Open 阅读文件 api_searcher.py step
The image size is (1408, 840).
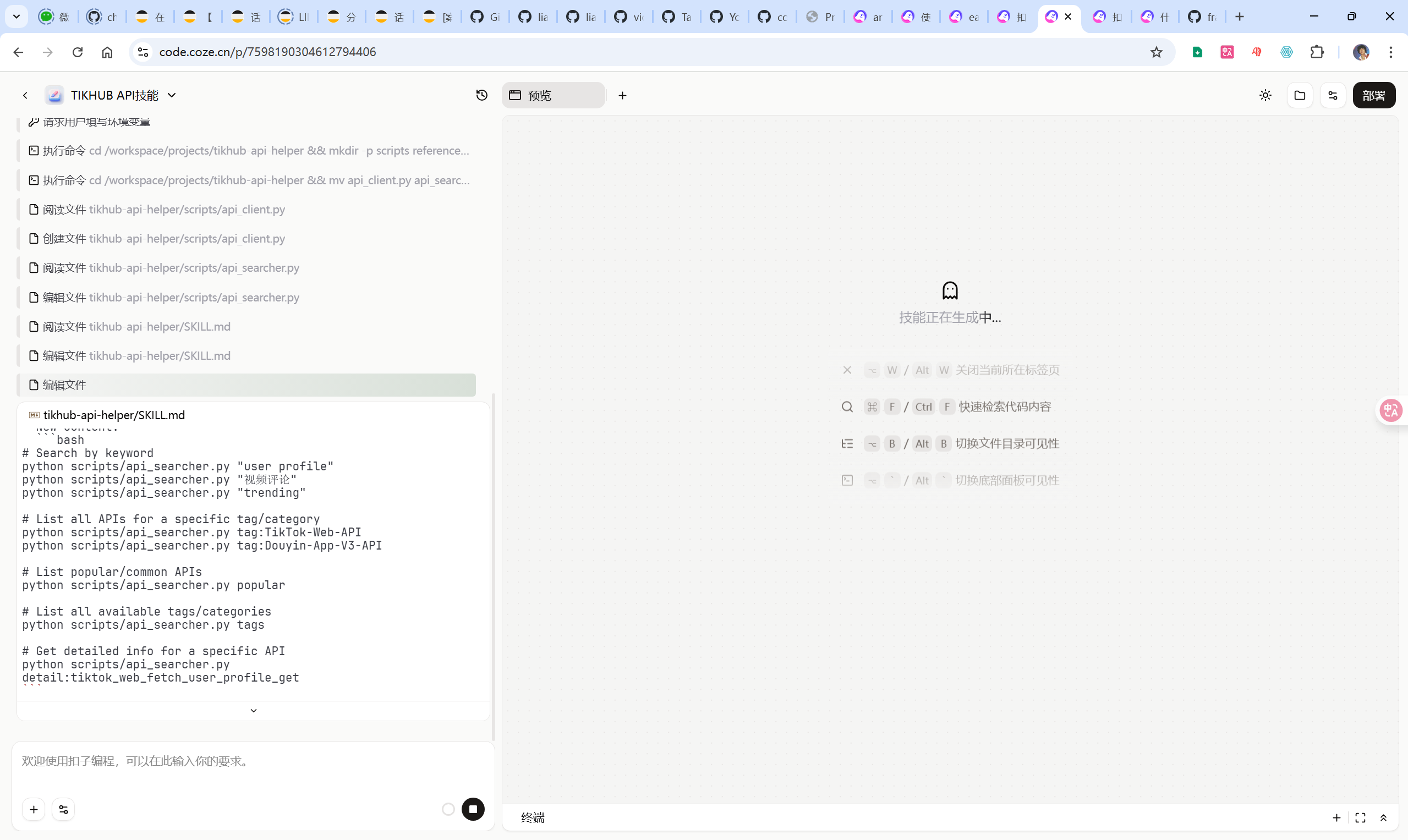(x=246, y=268)
